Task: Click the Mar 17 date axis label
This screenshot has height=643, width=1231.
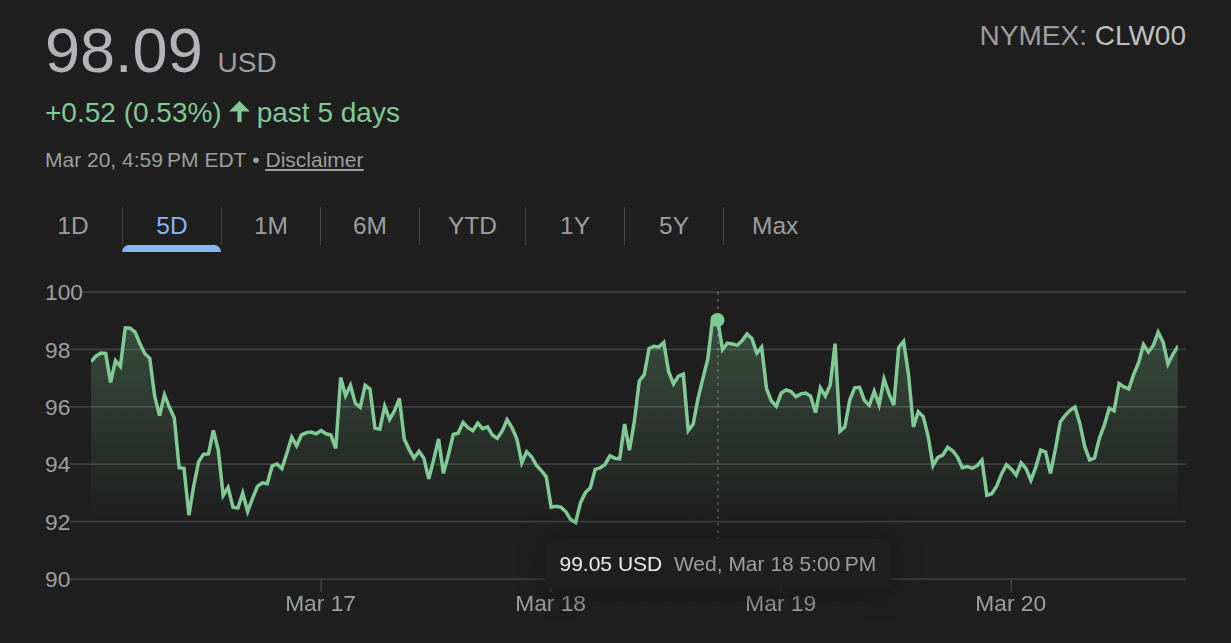Action: (x=320, y=603)
